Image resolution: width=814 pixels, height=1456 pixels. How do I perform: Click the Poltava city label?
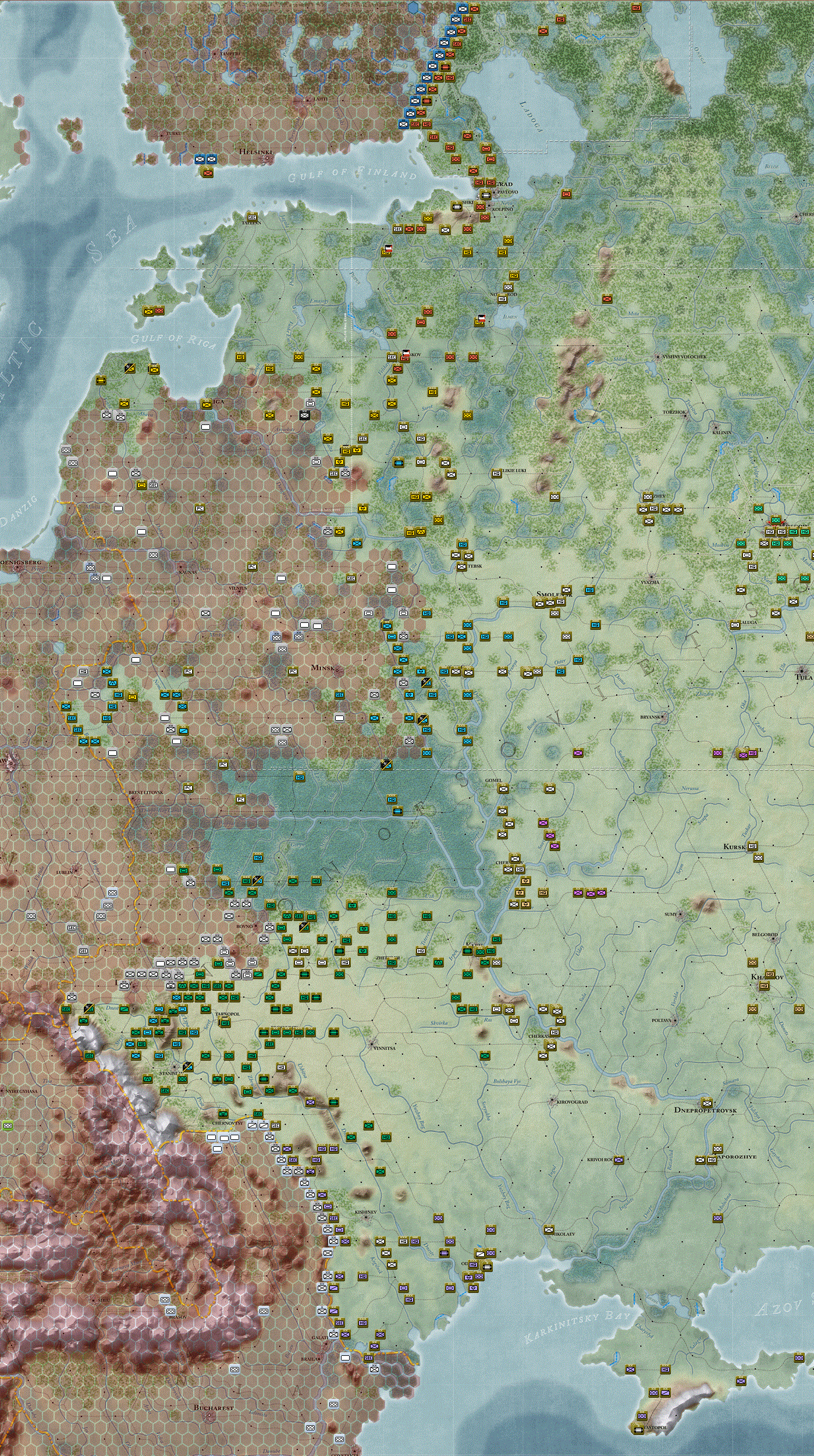[x=662, y=1020]
